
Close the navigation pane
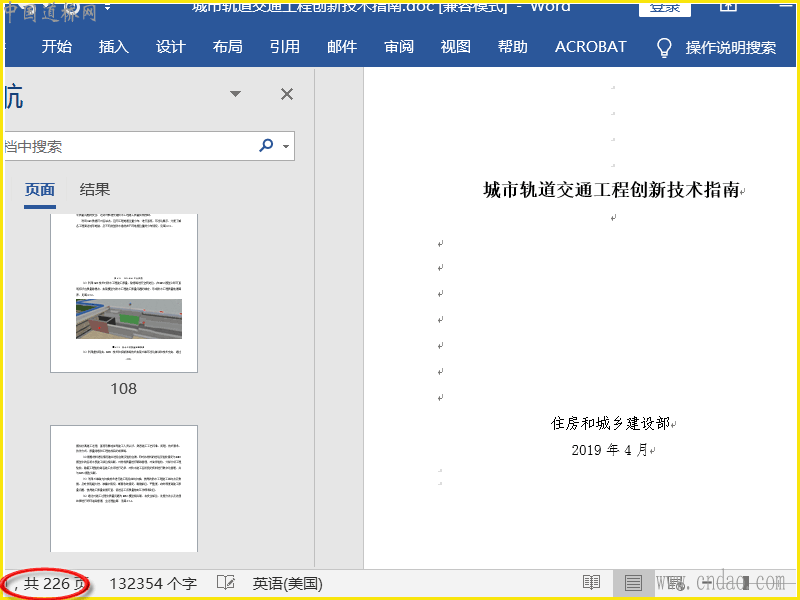287,94
